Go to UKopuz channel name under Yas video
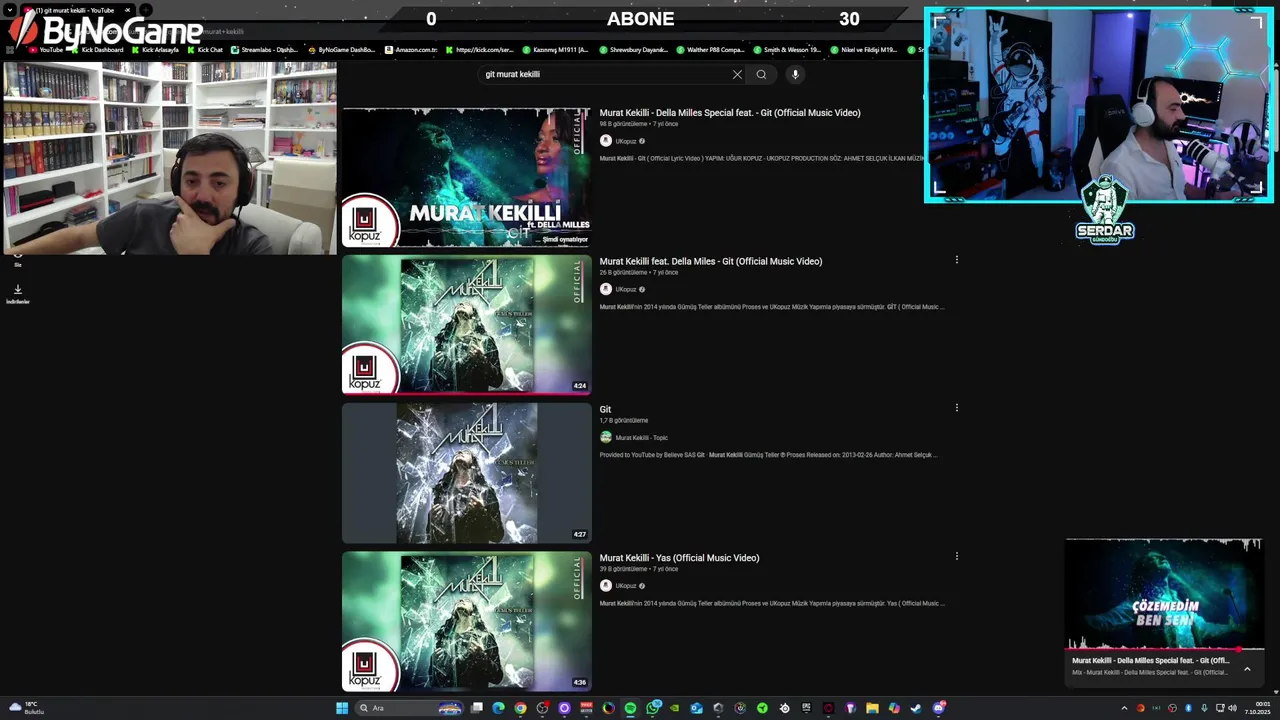Viewport: 1280px width, 720px height. 625,586
